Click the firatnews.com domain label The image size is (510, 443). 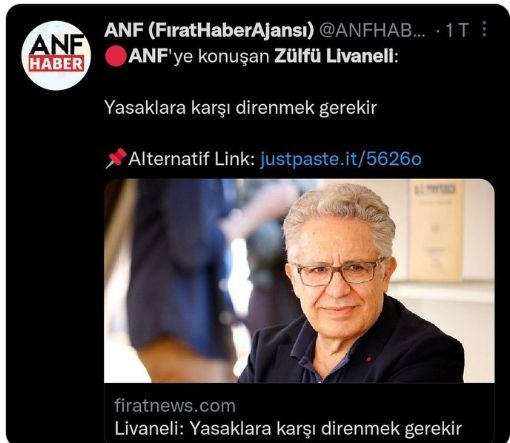pos(175,406)
